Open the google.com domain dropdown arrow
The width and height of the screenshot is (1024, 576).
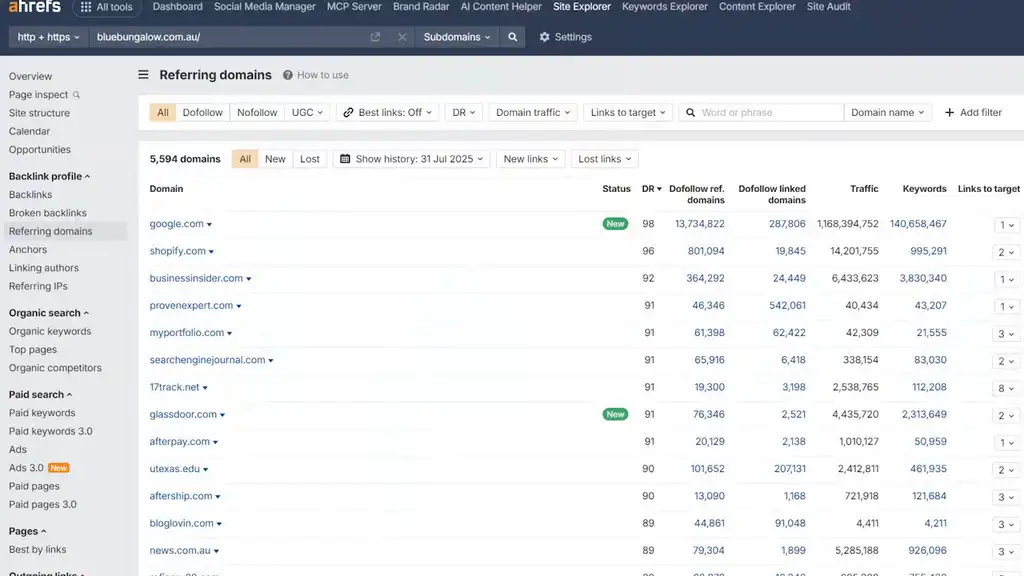209,225
